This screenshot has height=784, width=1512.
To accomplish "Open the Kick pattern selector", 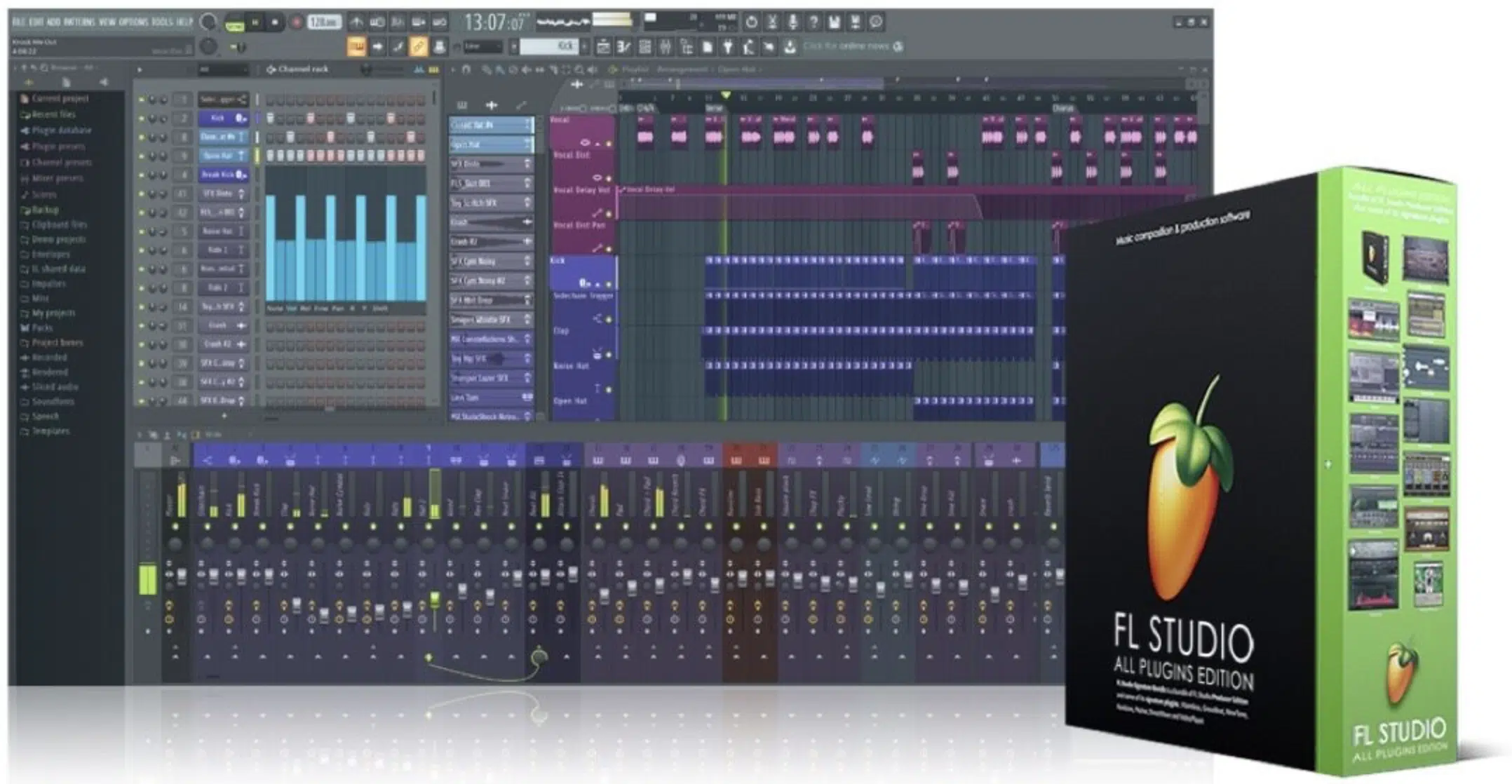I will (548, 46).
